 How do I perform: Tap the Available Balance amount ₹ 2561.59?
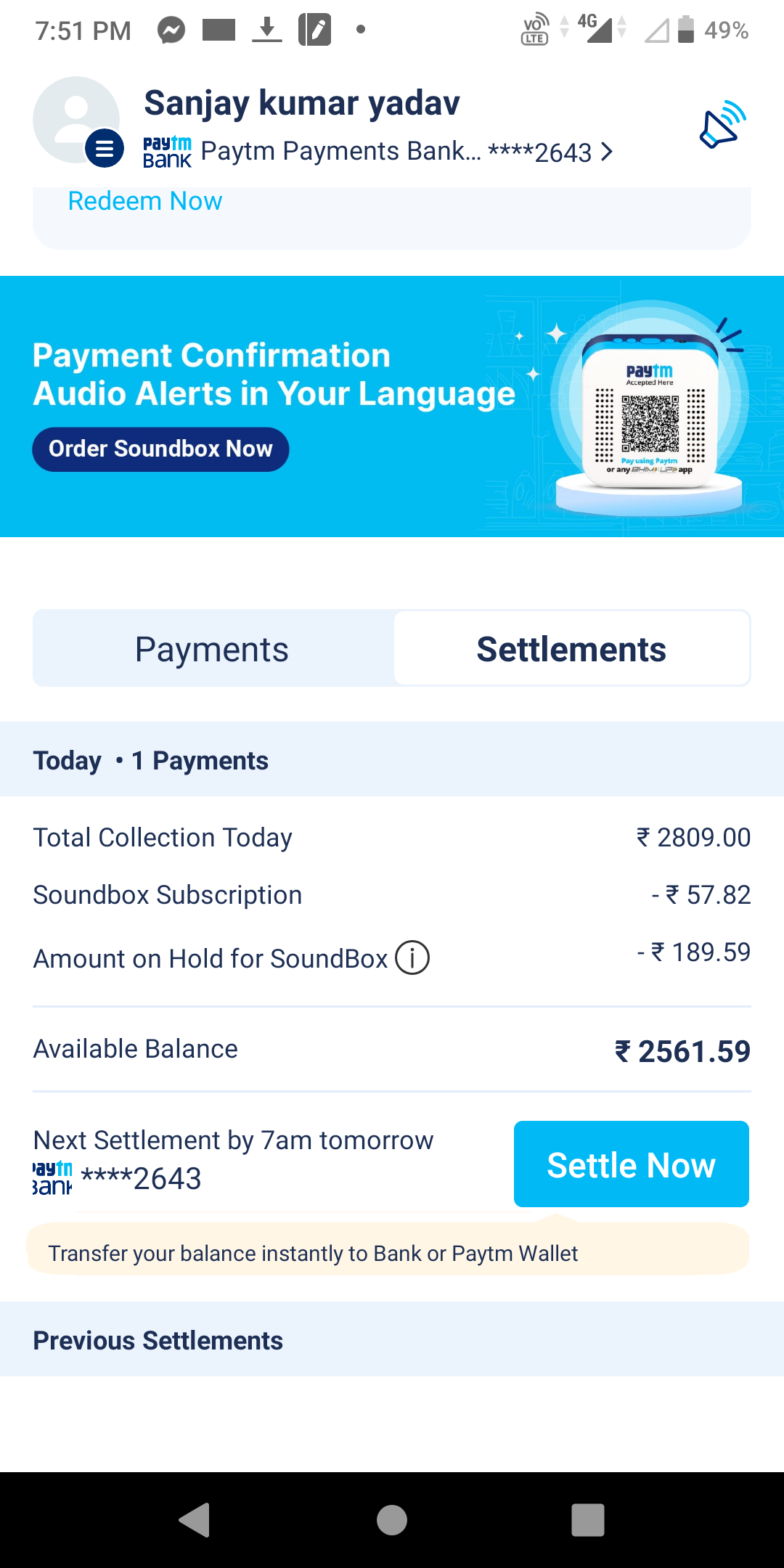tap(682, 1051)
